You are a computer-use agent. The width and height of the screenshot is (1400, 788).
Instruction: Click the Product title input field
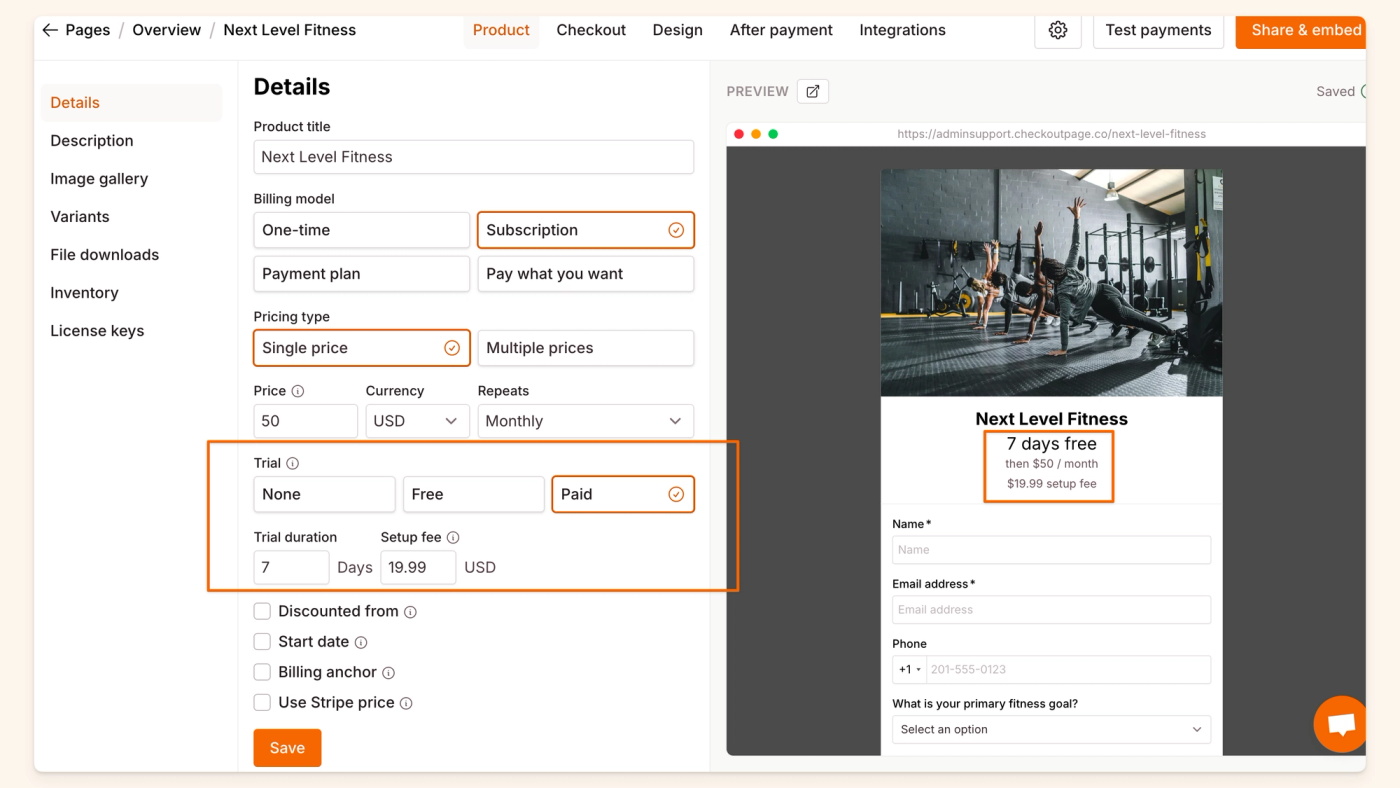pos(473,157)
